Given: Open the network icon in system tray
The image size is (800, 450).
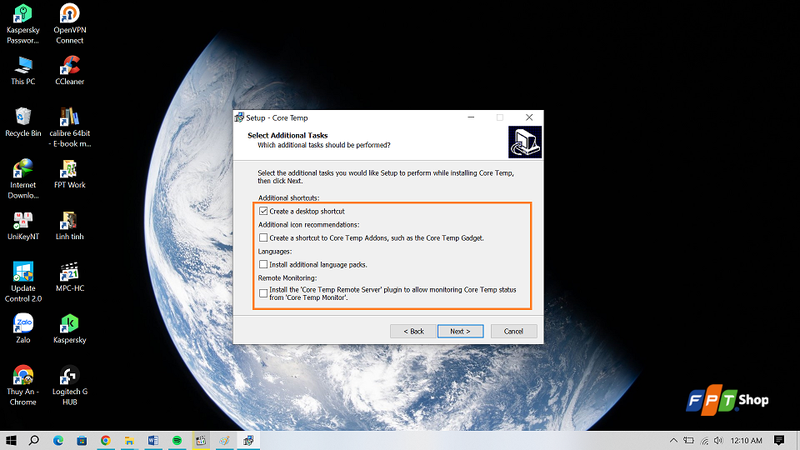Looking at the screenshot, I should [704, 440].
